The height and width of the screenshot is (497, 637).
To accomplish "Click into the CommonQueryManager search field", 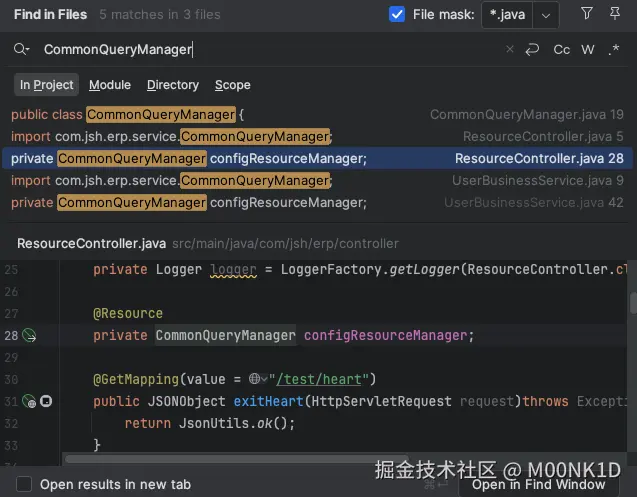I will pos(268,49).
